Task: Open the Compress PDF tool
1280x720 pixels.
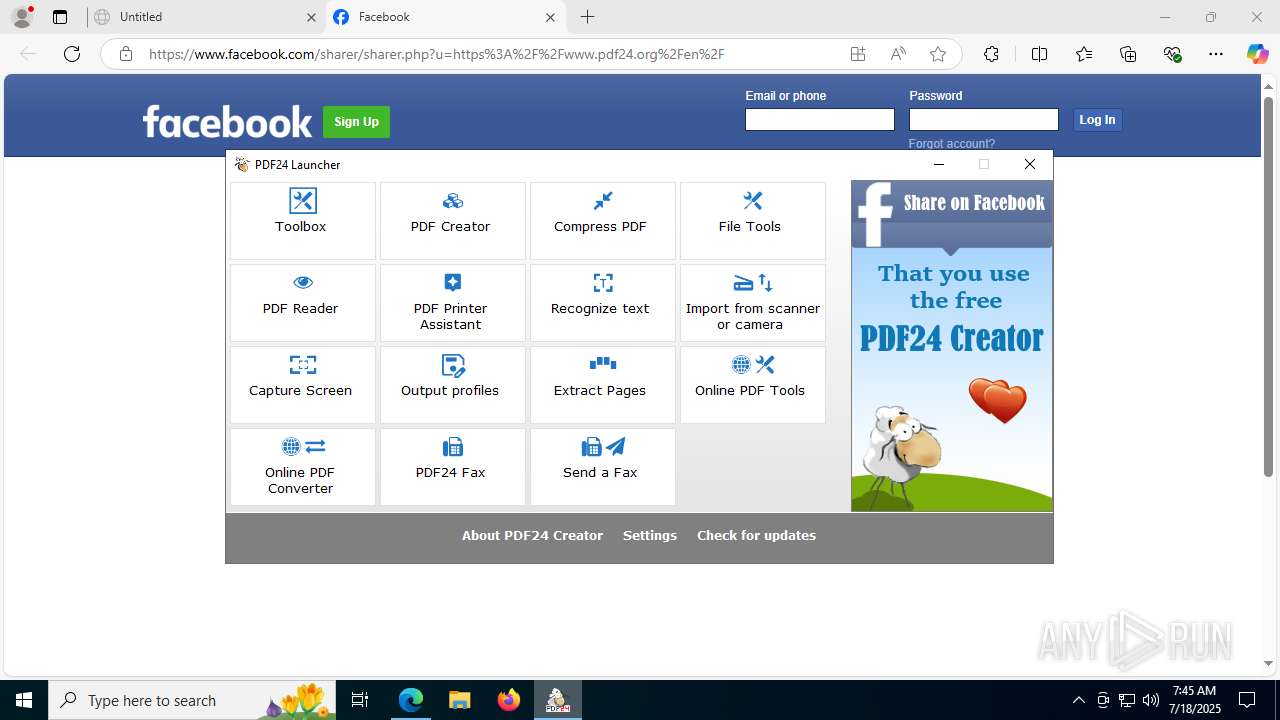Action: coord(602,221)
